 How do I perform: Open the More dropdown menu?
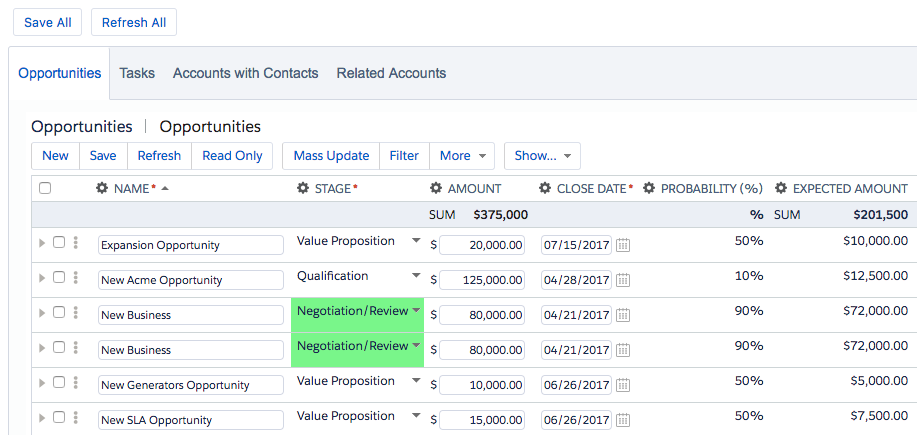pos(466,156)
